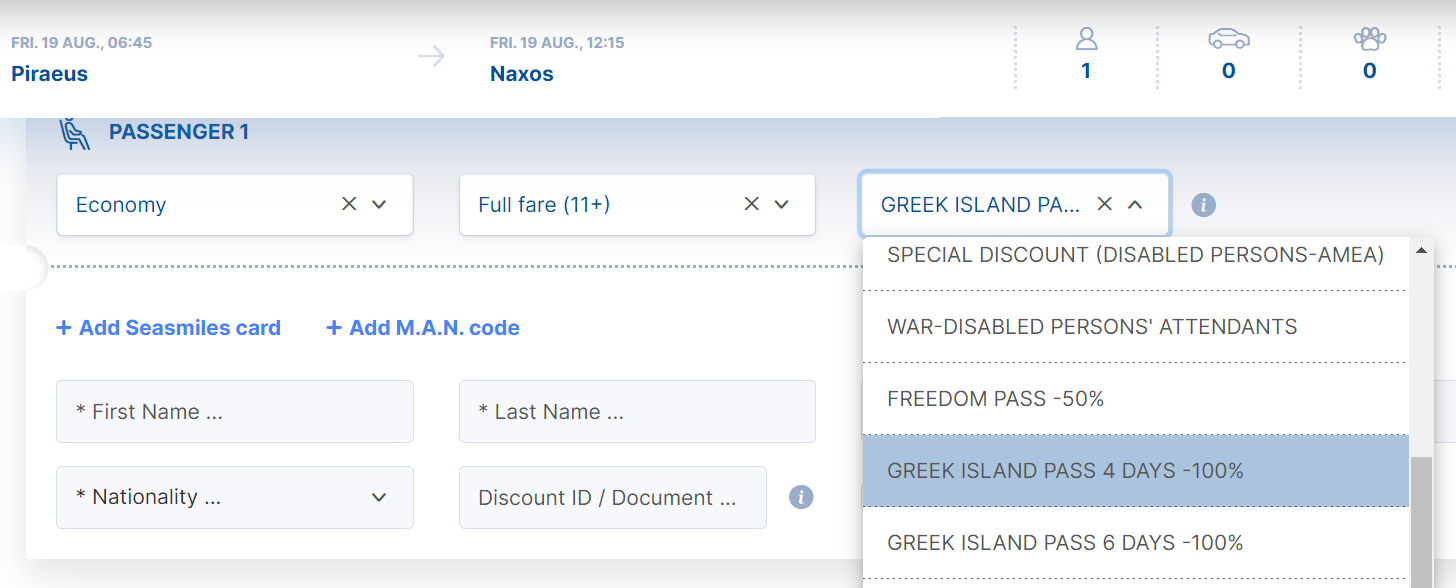Focus the First Name input field
The height and width of the screenshot is (588, 1456).
[235, 411]
